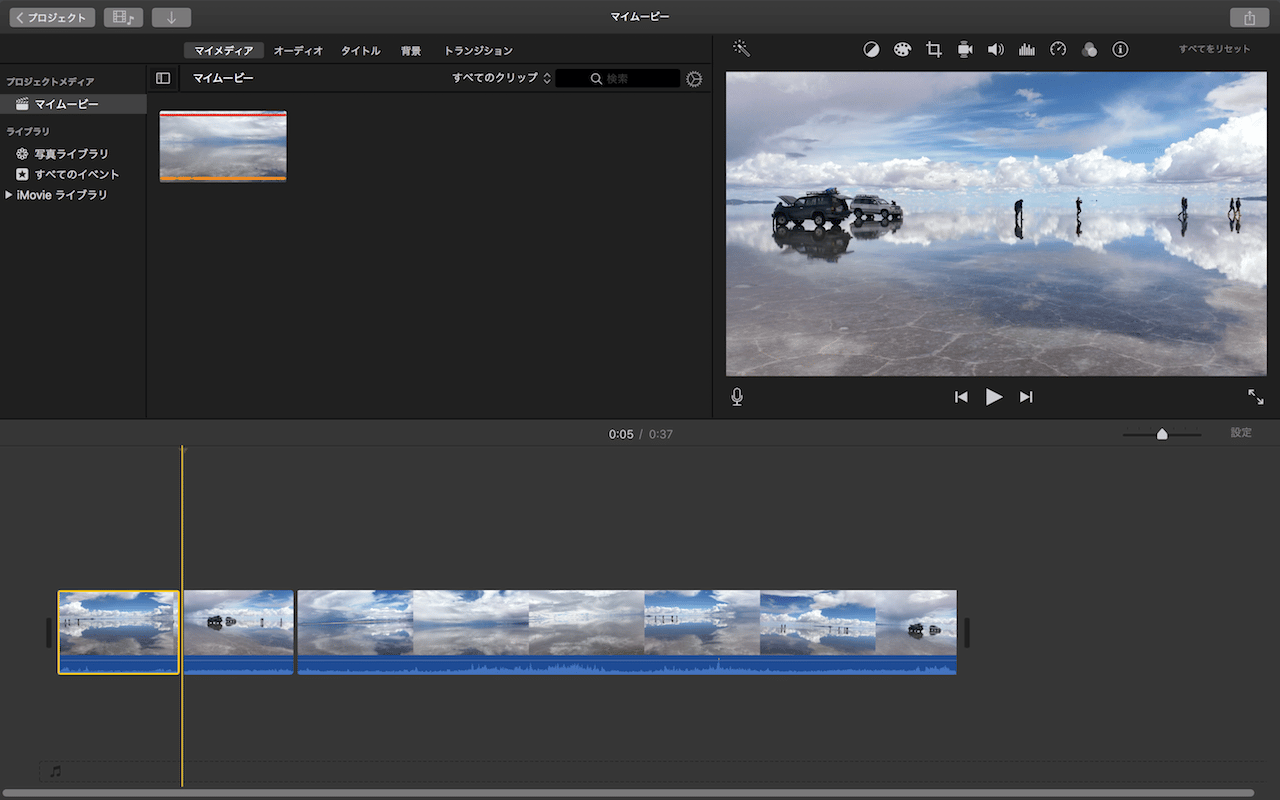
Task: Click the voiceover microphone icon
Action: pos(737,397)
